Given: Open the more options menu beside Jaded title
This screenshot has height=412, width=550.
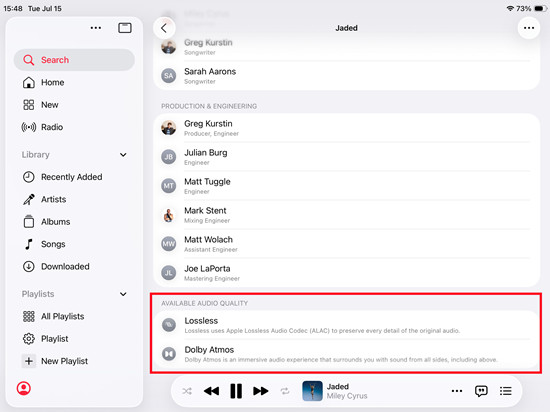Looking at the screenshot, I should coord(529,28).
